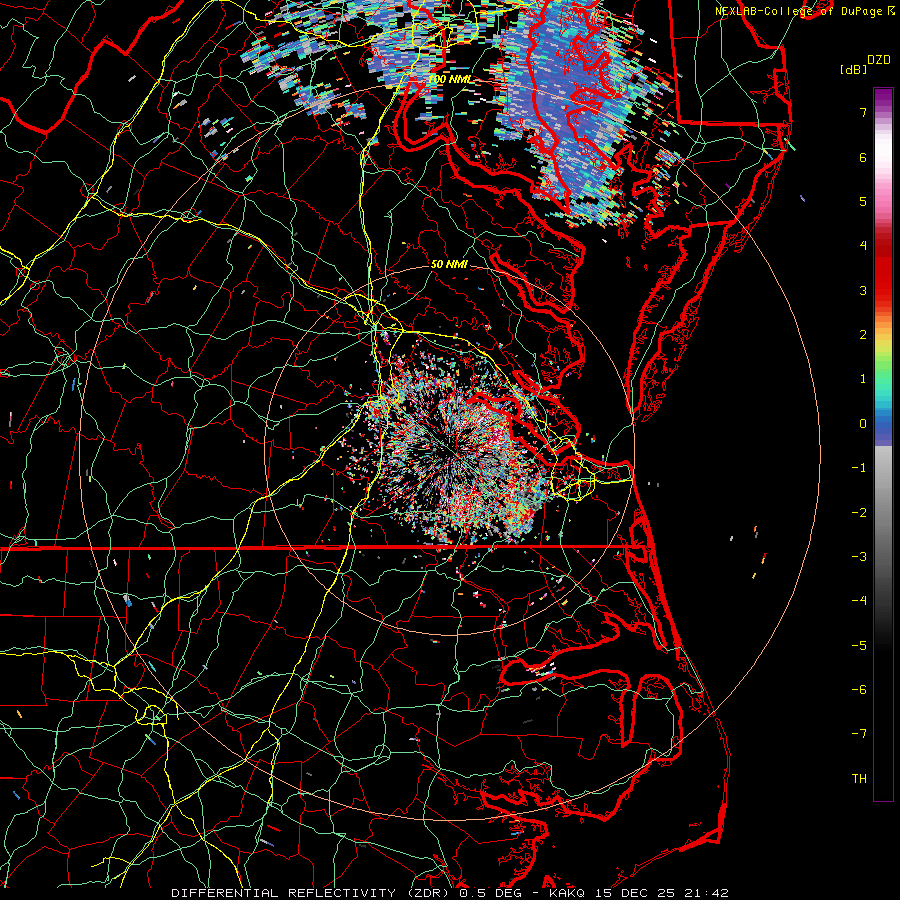
Task: Pick the red segment of the color scale
Action: click(883, 270)
